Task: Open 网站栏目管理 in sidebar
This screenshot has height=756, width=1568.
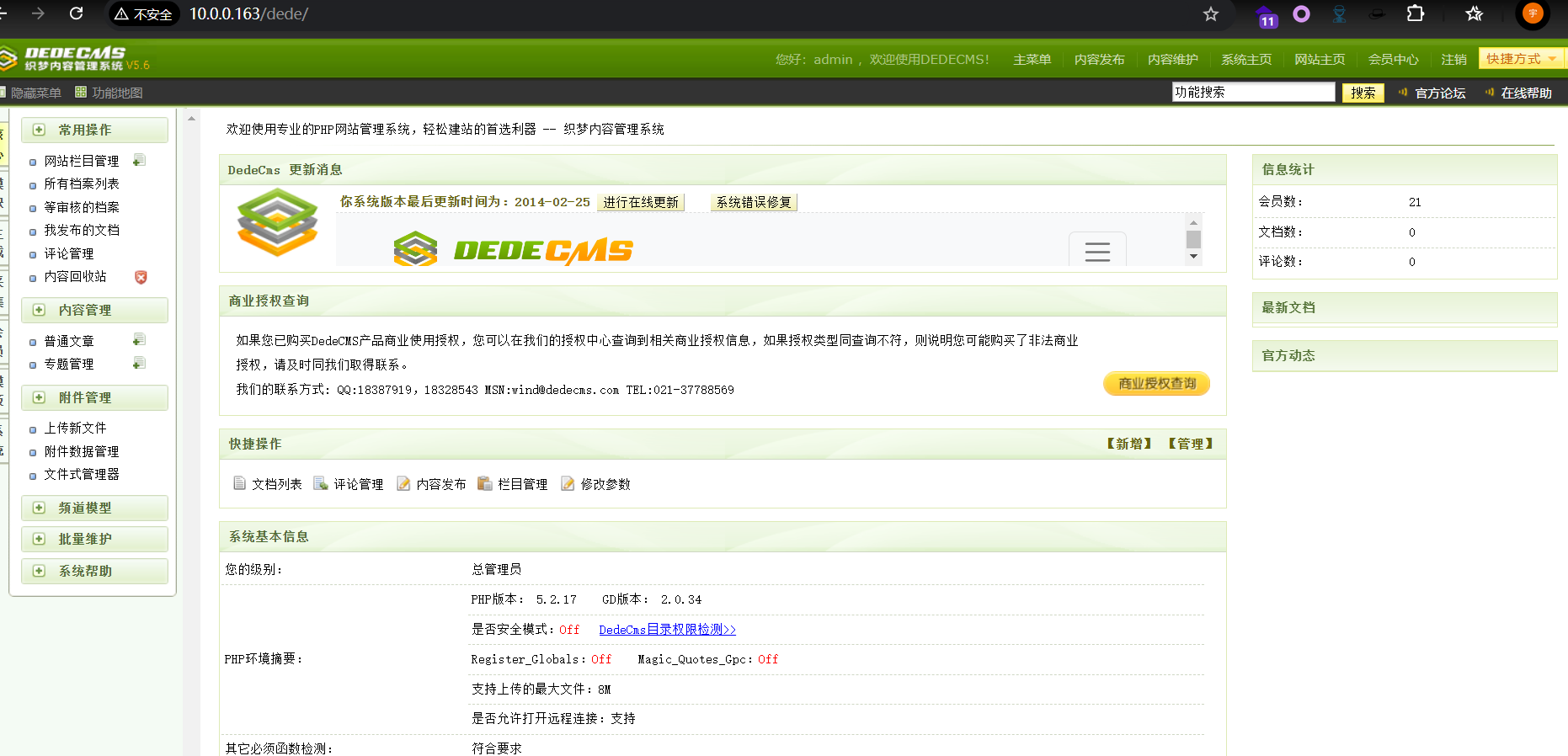Action: [82, 161]
